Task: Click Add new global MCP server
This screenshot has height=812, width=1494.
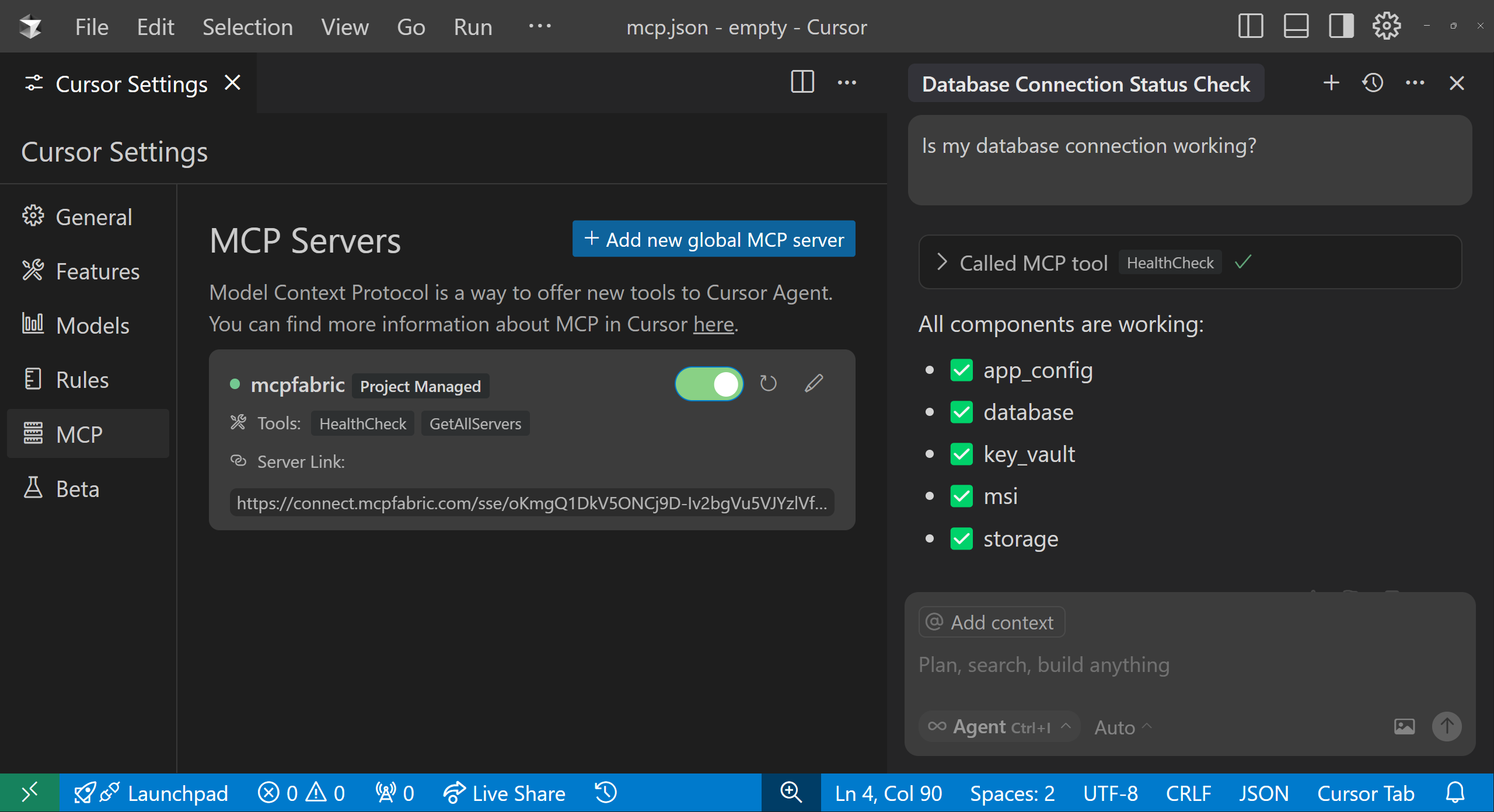Action: click(713, 239)
